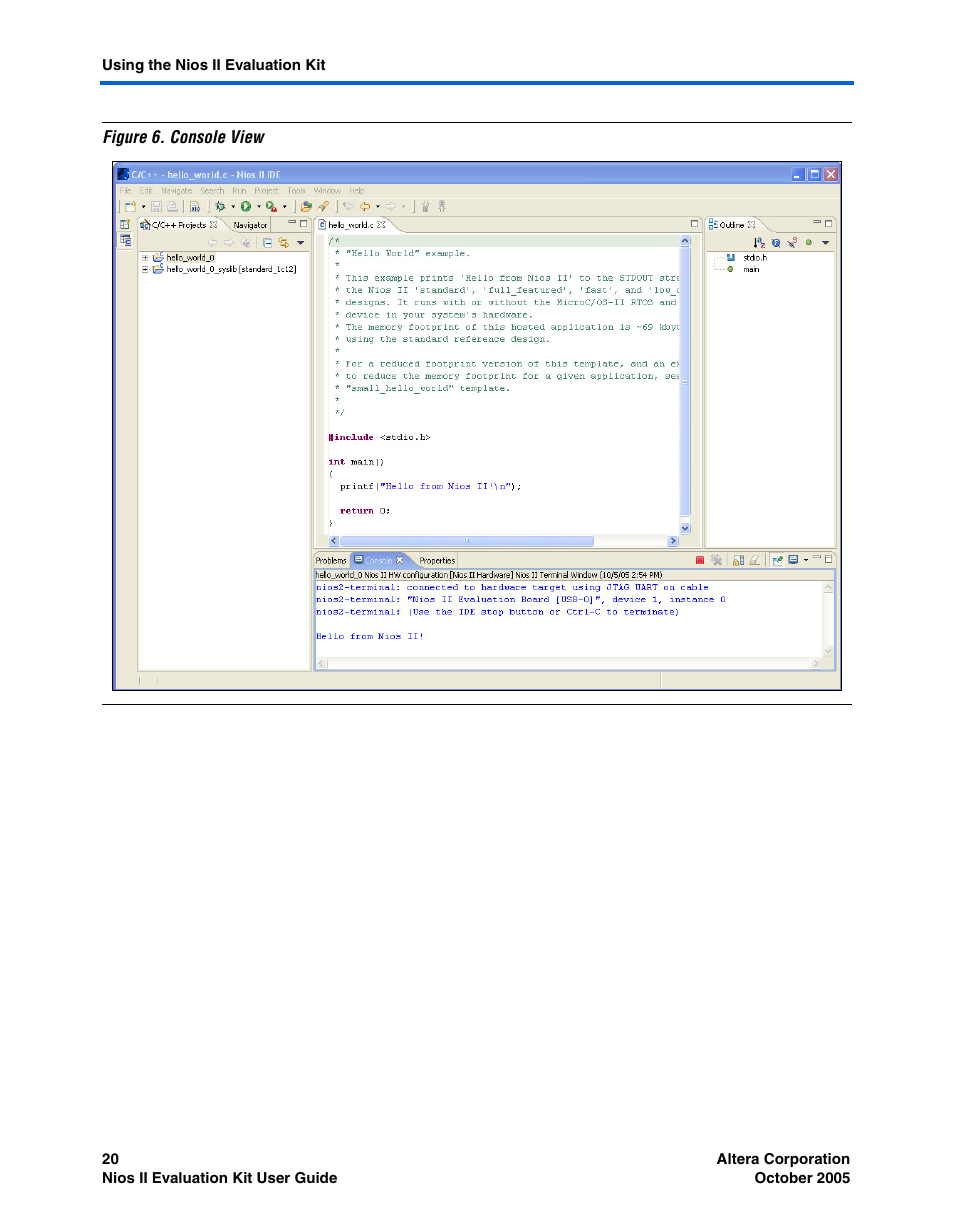Open the Run icon dropdown arrow

[x=259, y=207]
